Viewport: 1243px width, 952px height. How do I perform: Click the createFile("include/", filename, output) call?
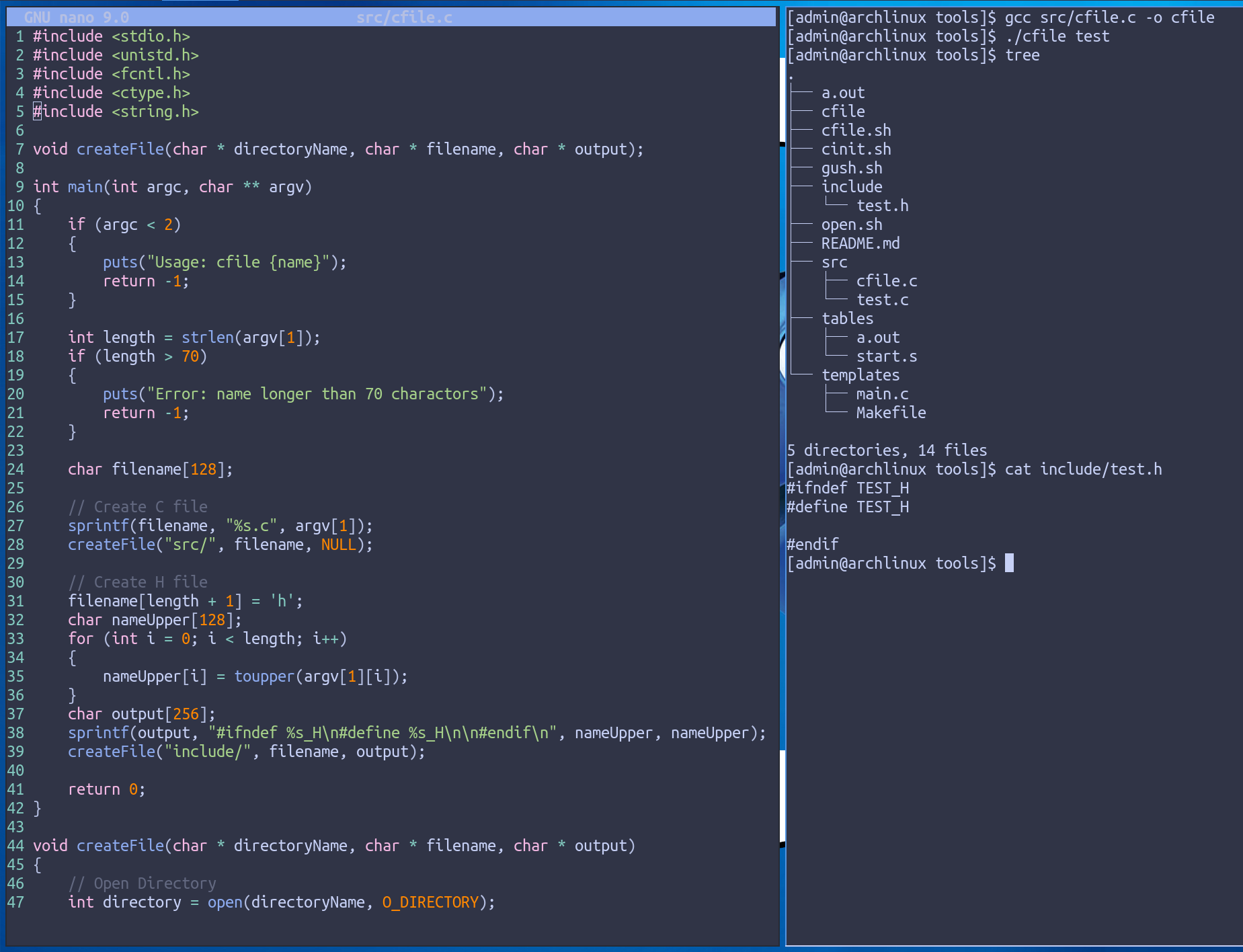point(247,752)
